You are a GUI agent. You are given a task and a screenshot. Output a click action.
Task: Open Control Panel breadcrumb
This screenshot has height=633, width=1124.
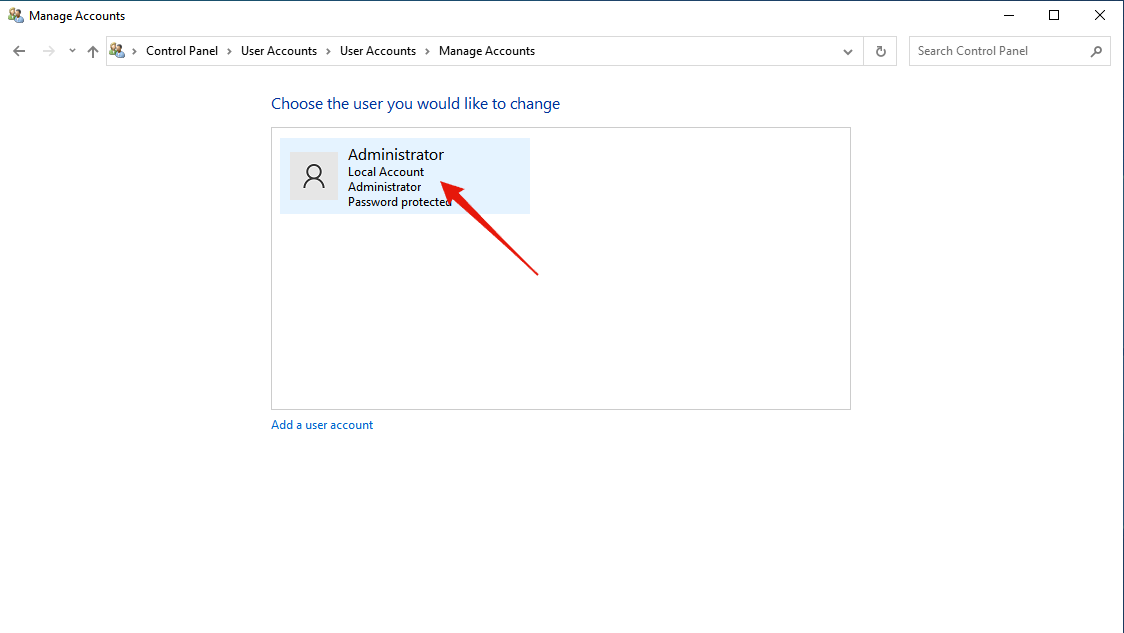click(x=182, y=51)
